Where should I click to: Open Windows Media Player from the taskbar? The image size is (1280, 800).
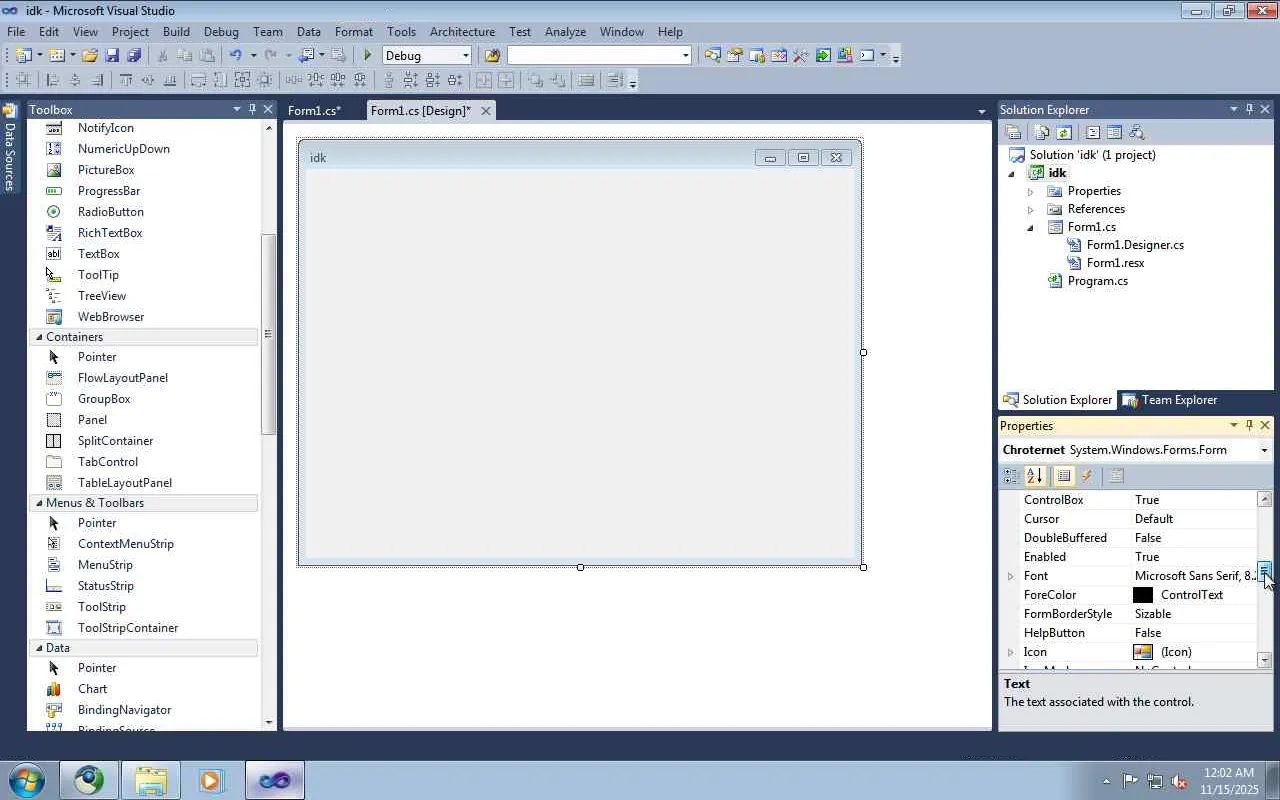211,780
